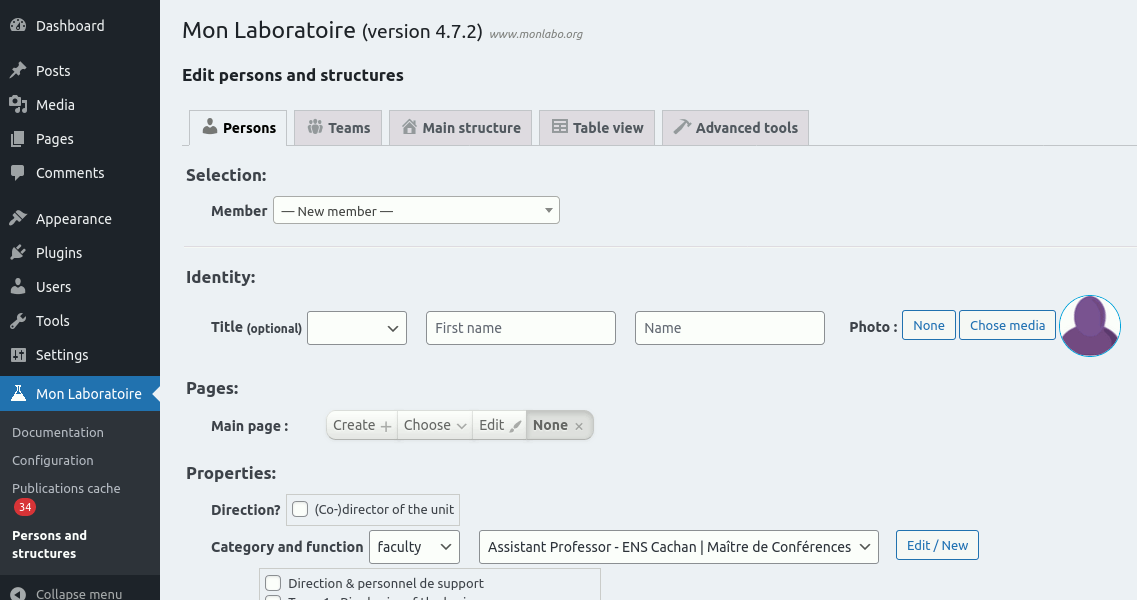The image size is (1137, 600).
Task: Click the person icon on Persons tab
Action: pyautogui.click(x=210, y=126)
